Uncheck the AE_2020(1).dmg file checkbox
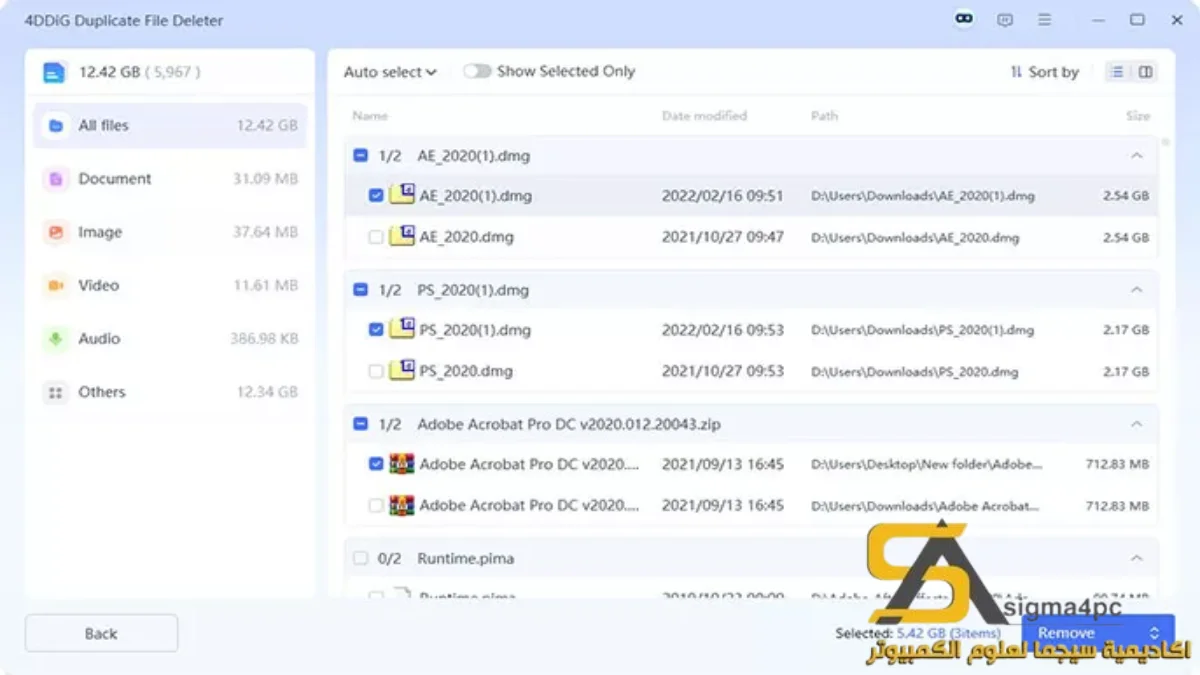The image size is (1200, 675). click(376, 196)
